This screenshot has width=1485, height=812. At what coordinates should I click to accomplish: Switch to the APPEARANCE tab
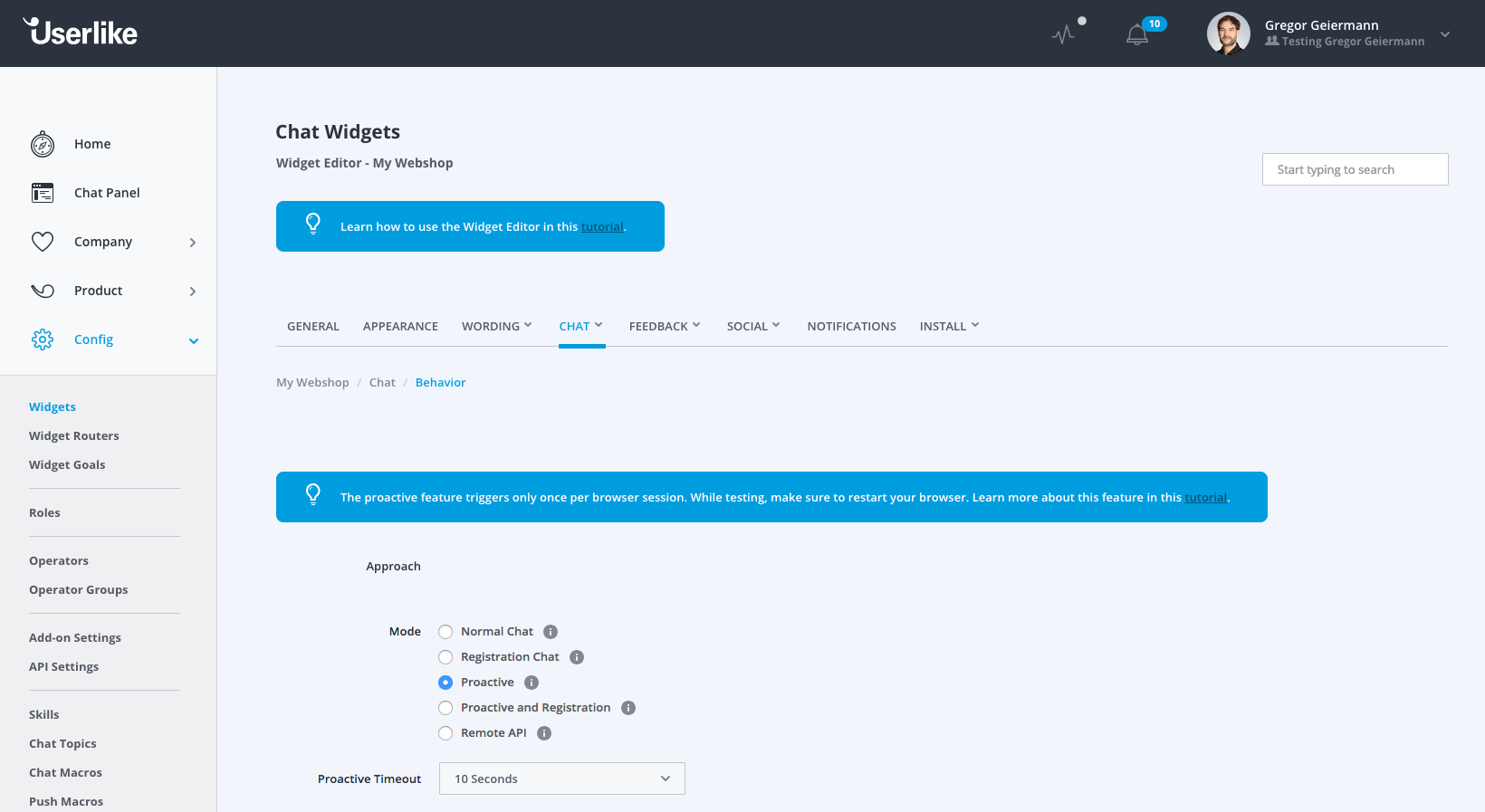pyautogui.click(x=400, y=326)
